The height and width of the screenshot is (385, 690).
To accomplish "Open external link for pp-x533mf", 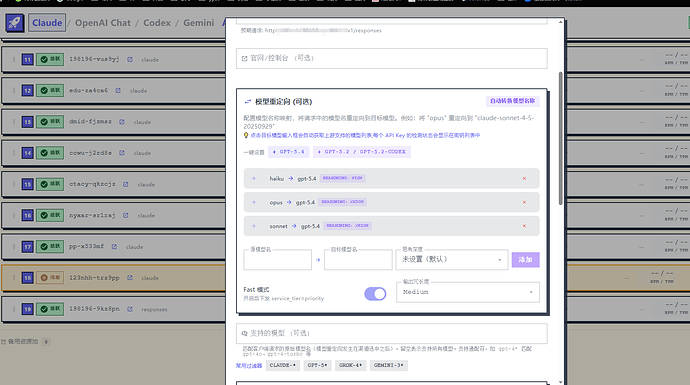I will click(x=114, y=247).
